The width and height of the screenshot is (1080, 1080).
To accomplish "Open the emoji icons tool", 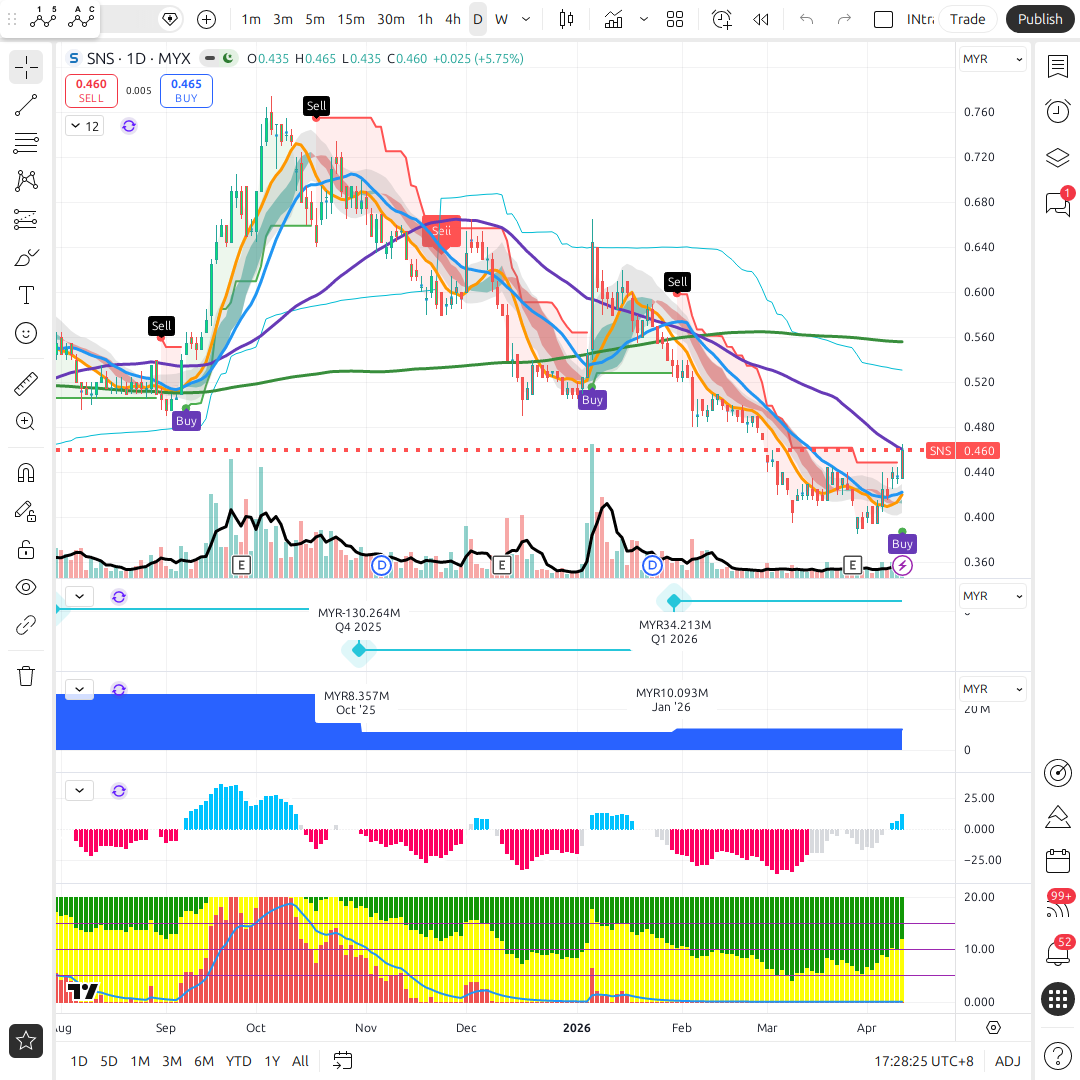I will coord(26,333).
